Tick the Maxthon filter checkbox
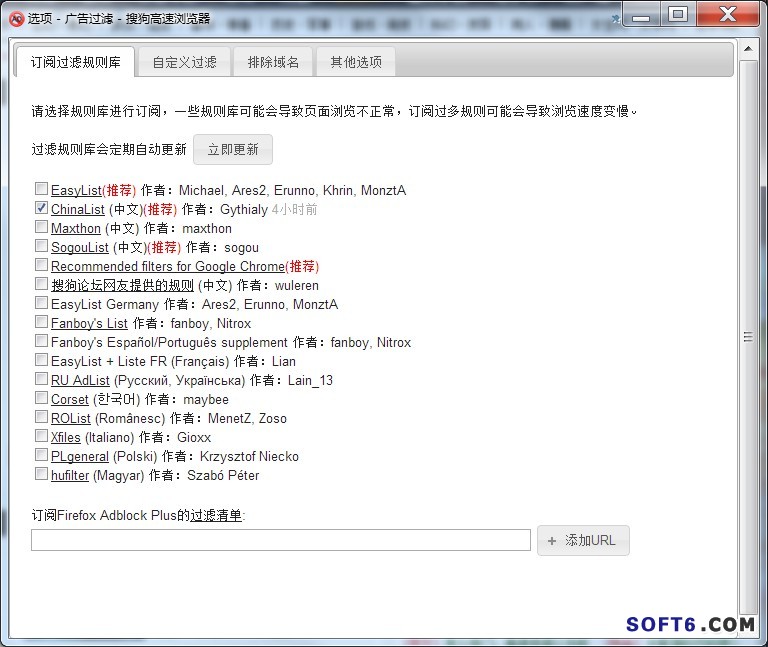 [x=41, y=227]
